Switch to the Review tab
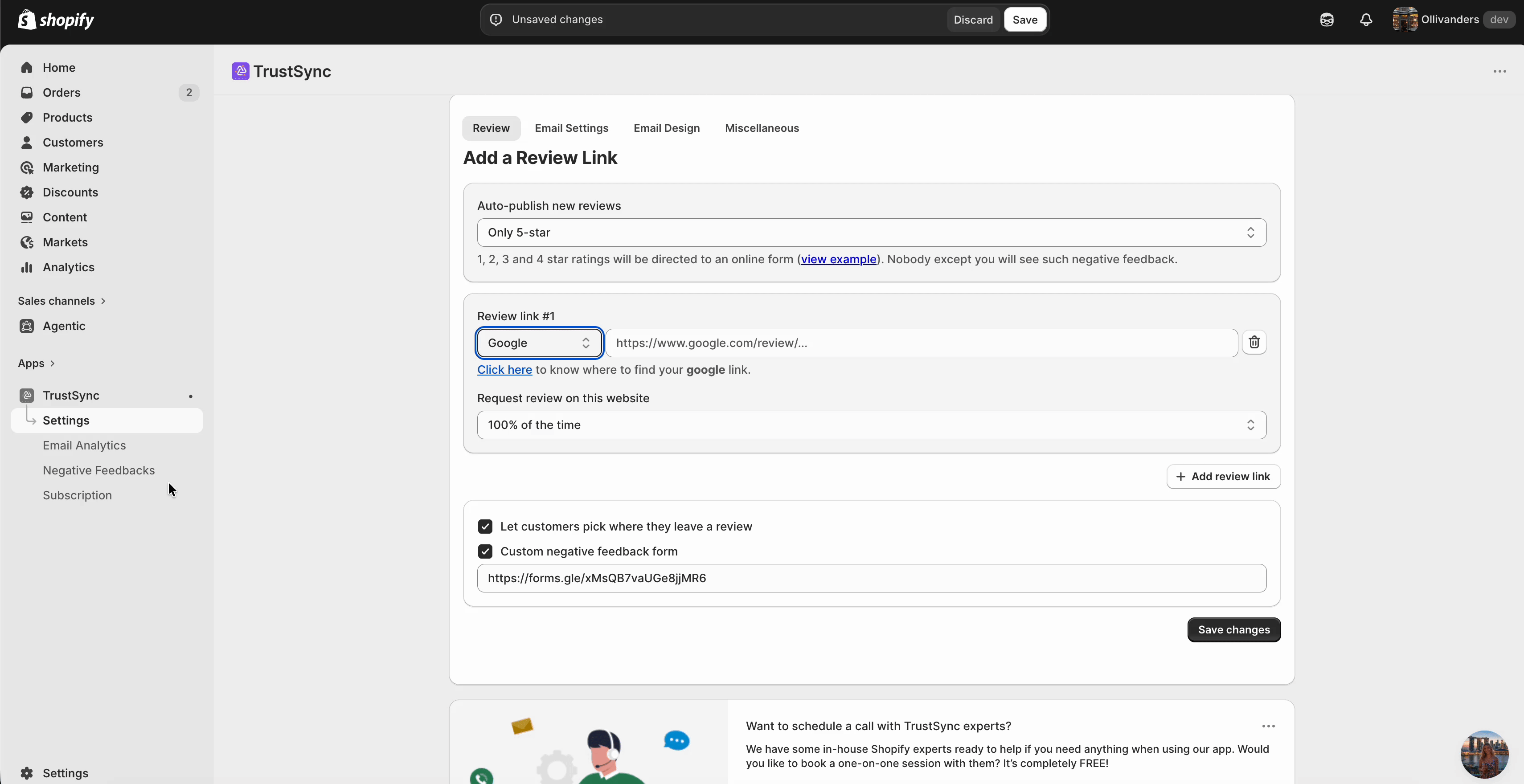Image resolution: width=1524 pixels, height=784 pixels. tap(491, 128)
